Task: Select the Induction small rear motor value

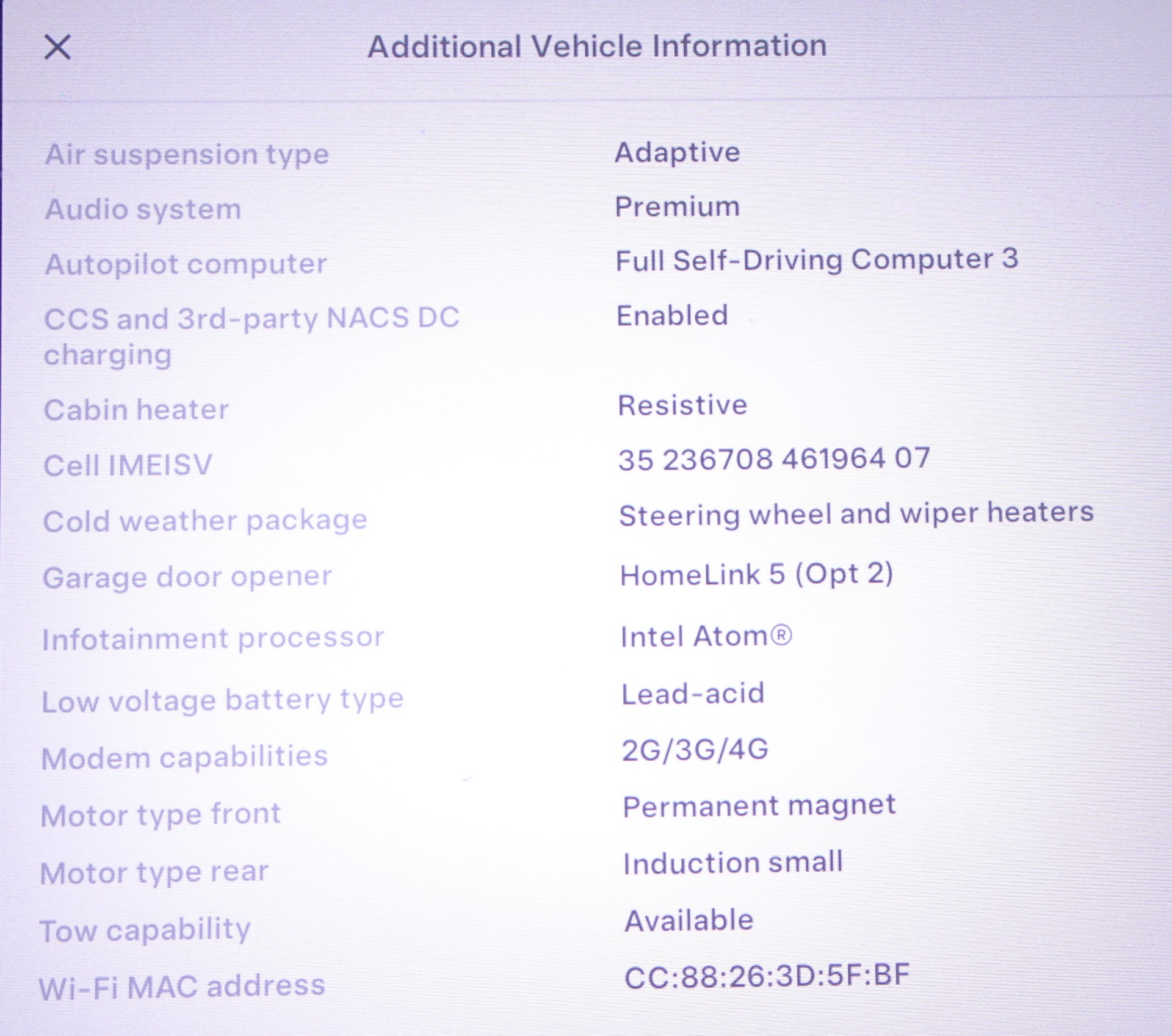Action: 733,864
